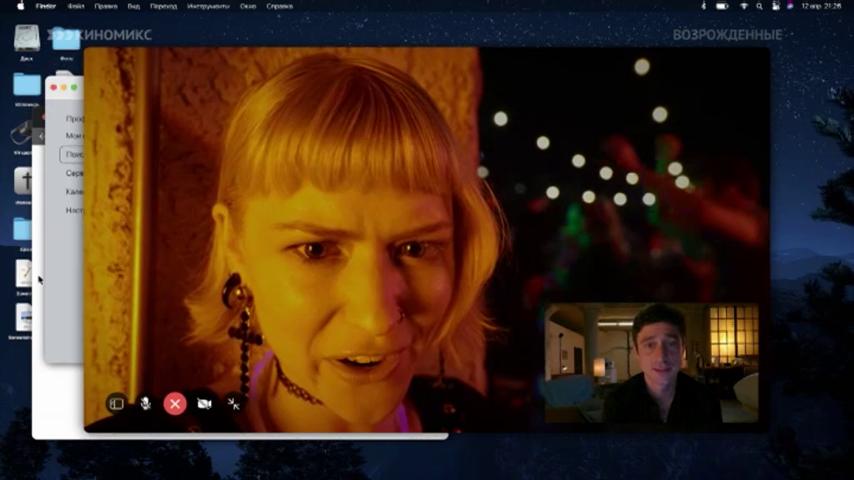Open the Finder menu

(46, 6)
